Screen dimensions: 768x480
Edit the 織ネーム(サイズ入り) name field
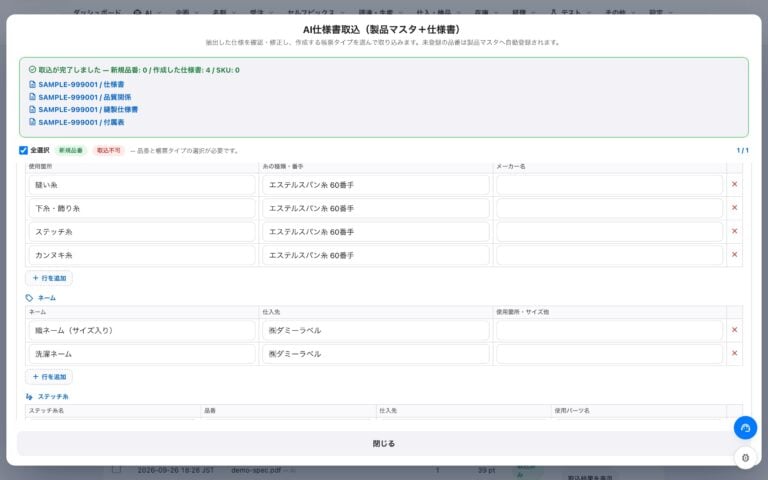[x=142, y=330]
